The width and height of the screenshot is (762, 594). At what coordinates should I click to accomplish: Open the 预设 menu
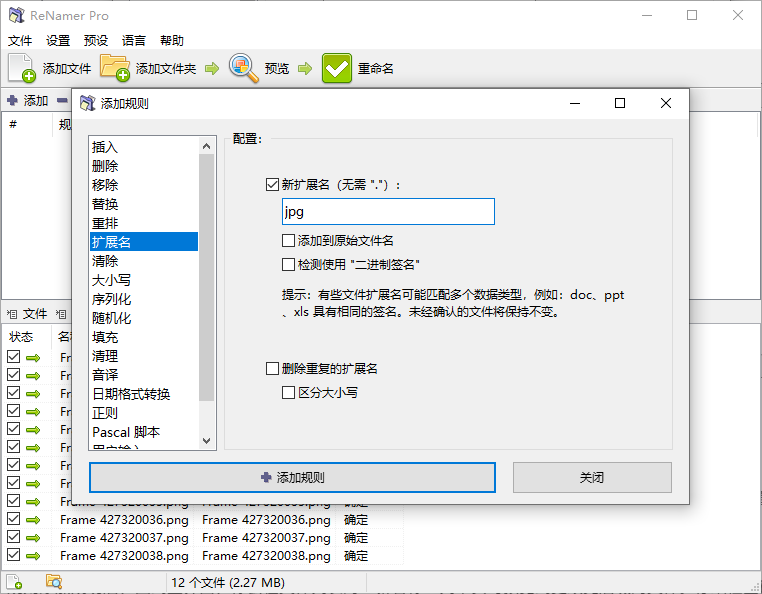point(96,41)
